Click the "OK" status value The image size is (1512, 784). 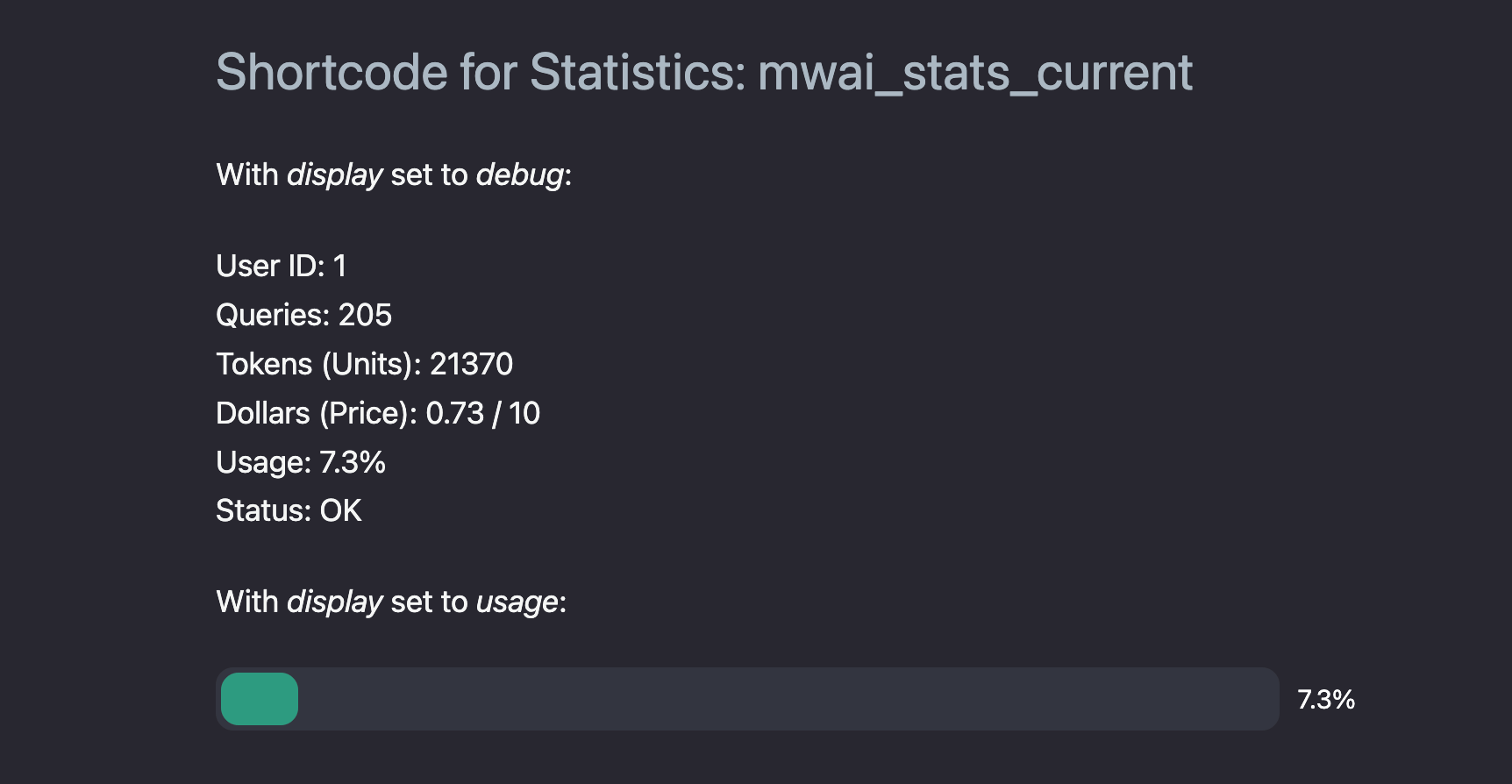coord(340,510)
